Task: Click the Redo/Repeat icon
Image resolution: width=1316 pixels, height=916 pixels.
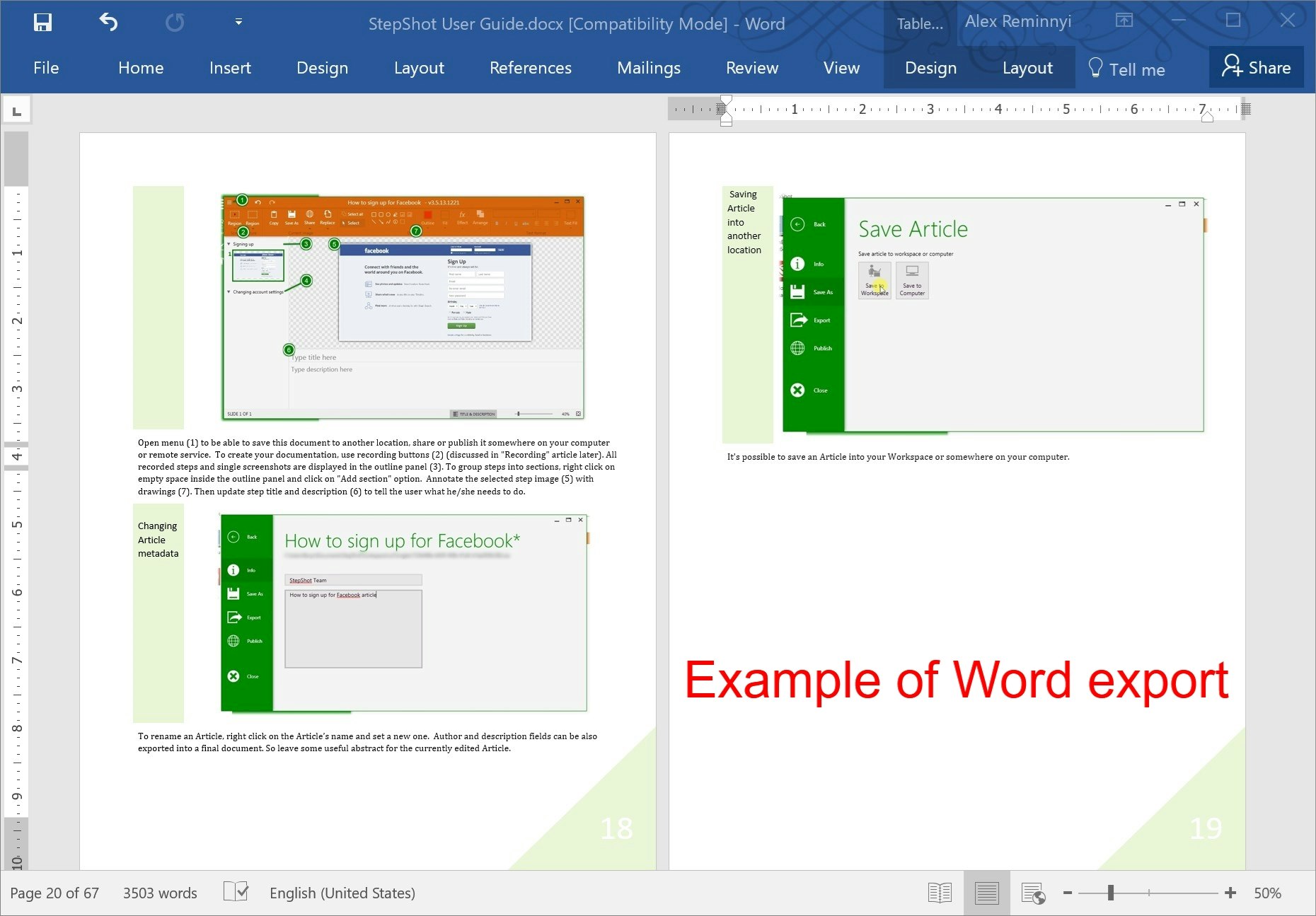Action: point(175,23)
